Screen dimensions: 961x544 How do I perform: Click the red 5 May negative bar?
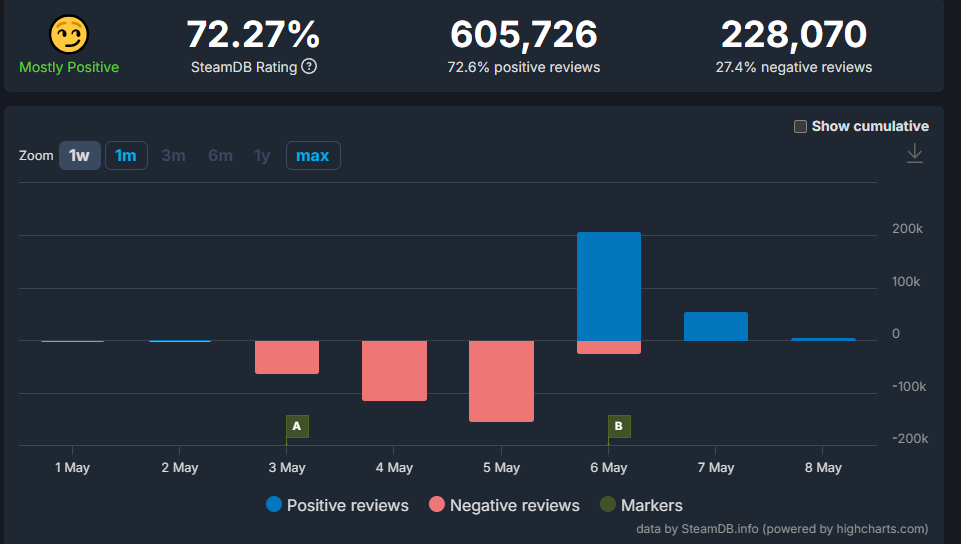(501, 381)
